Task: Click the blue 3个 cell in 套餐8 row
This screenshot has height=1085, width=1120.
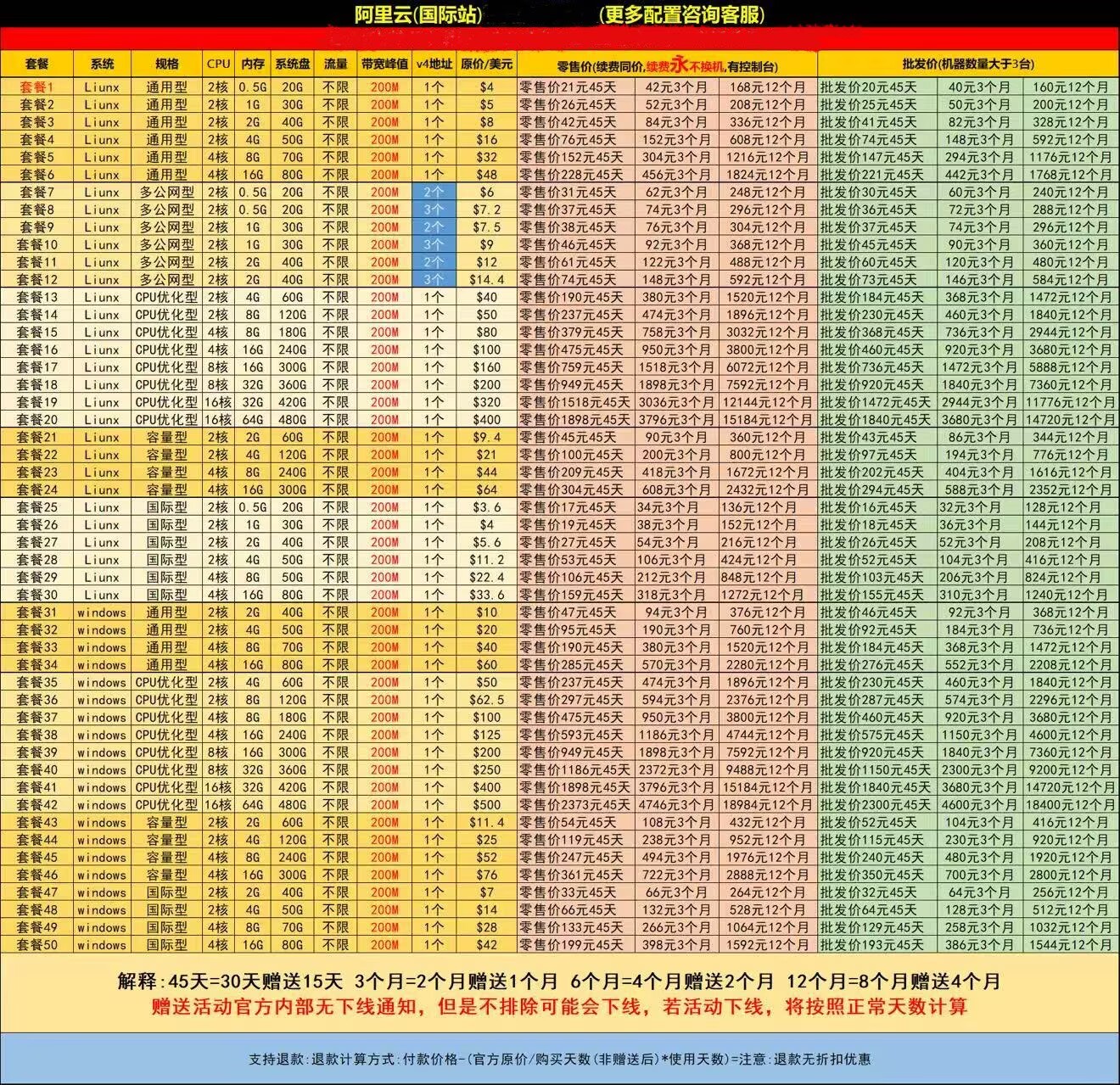Action: coord(434,210)
